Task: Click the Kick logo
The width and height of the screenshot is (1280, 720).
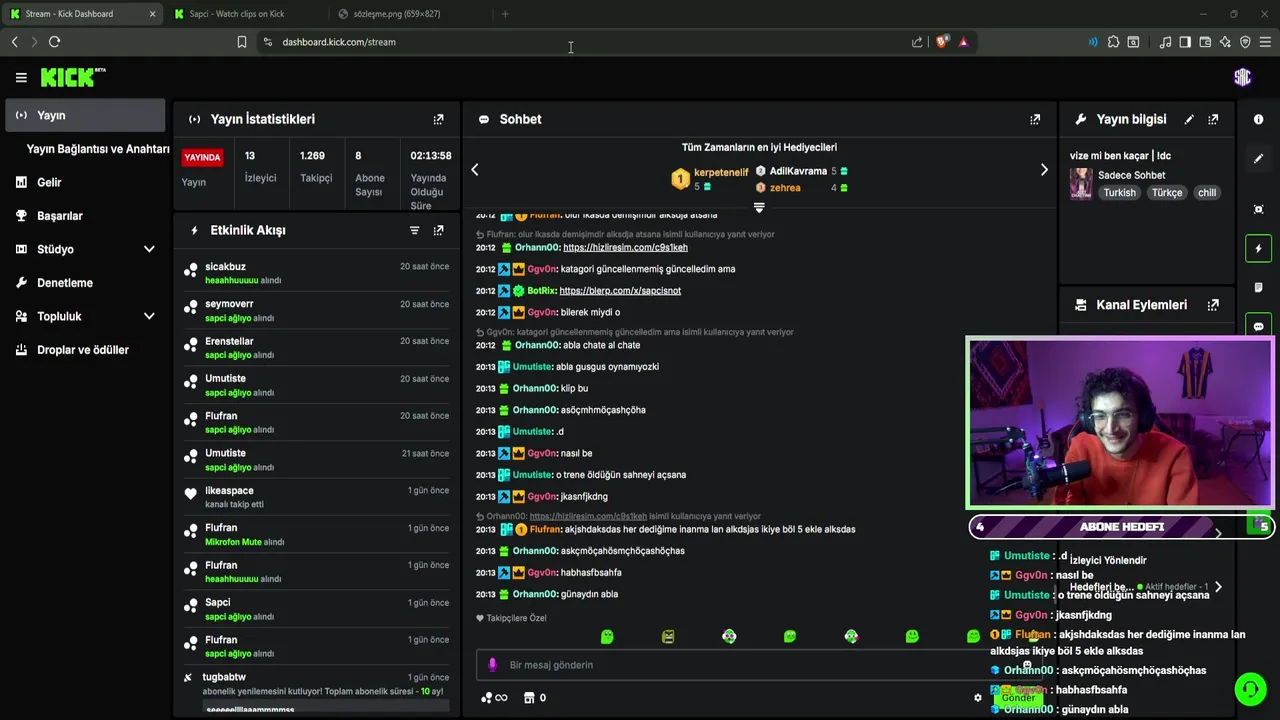Action: click(x=72, y=77)
